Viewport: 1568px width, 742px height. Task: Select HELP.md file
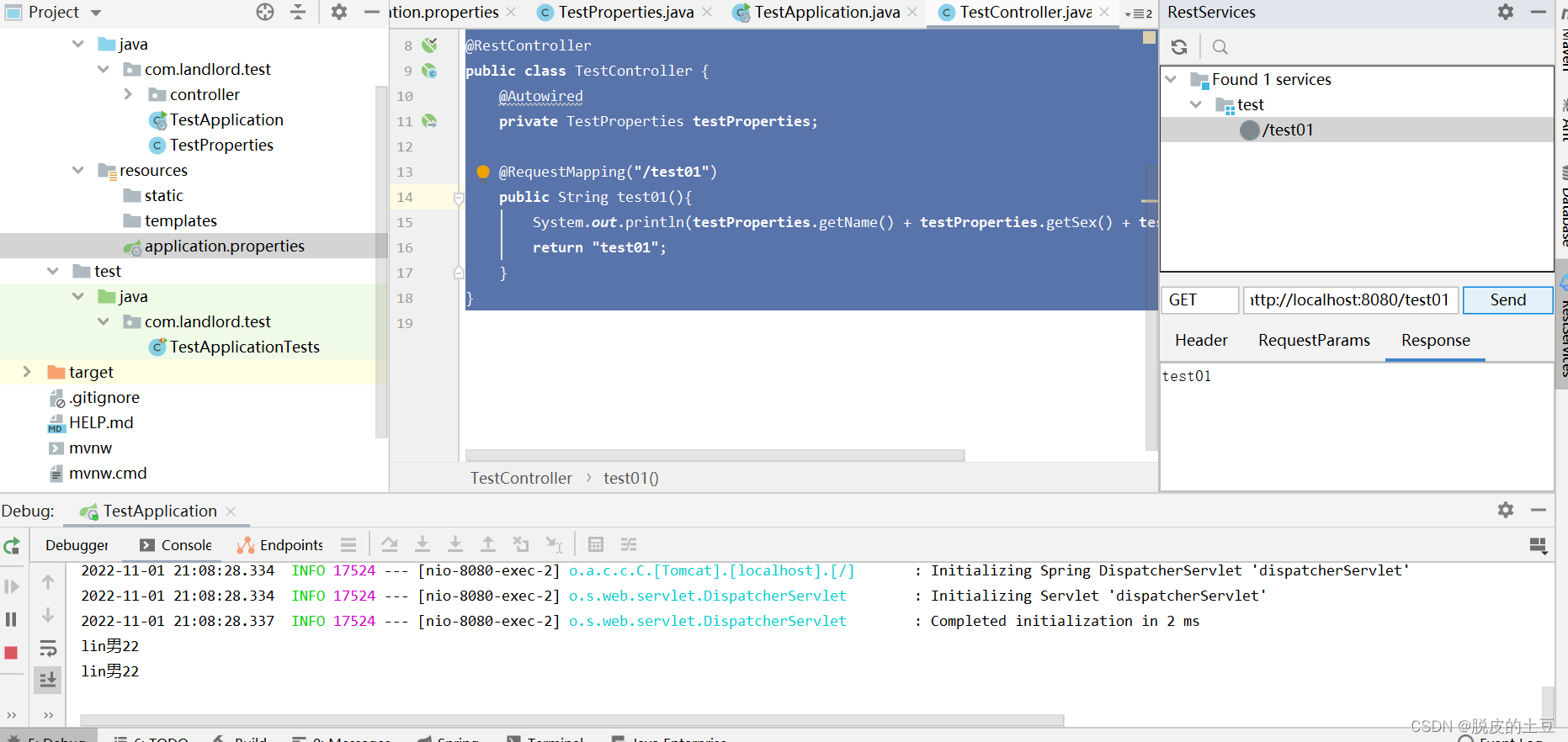pos(101,422)
